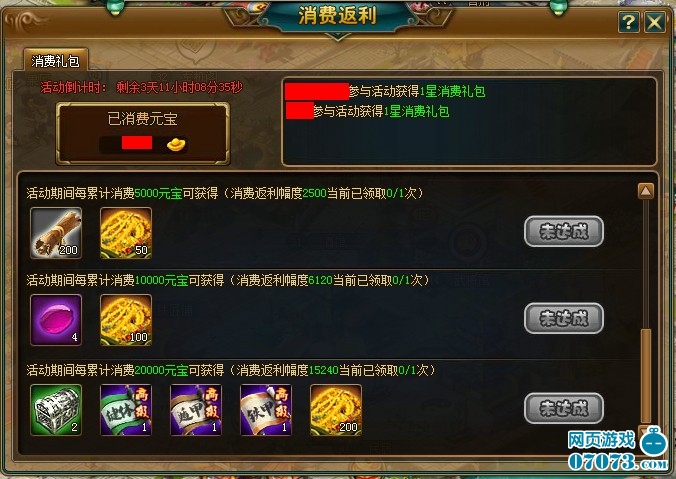
Task: Click the gold coins reward showing 200
Action: point(336,410)
